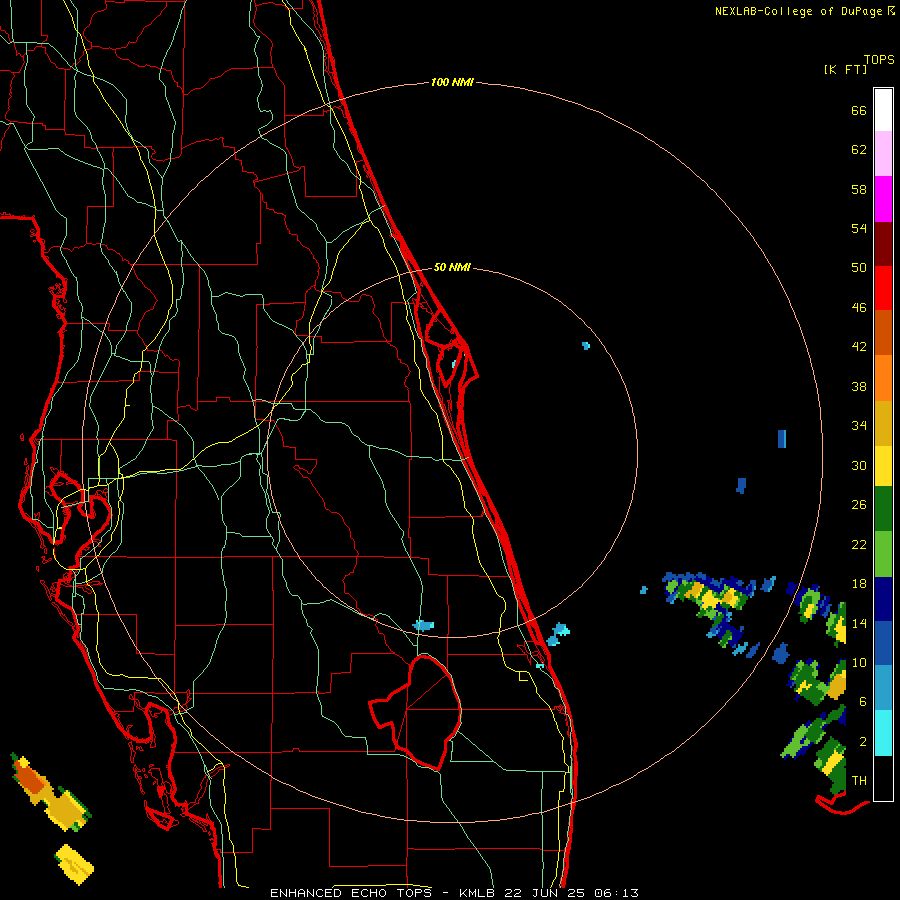Click the magenta 58 kft legend swatch
Image resolution: width=900 pixels, height=900 pixels.
[883, 199]
